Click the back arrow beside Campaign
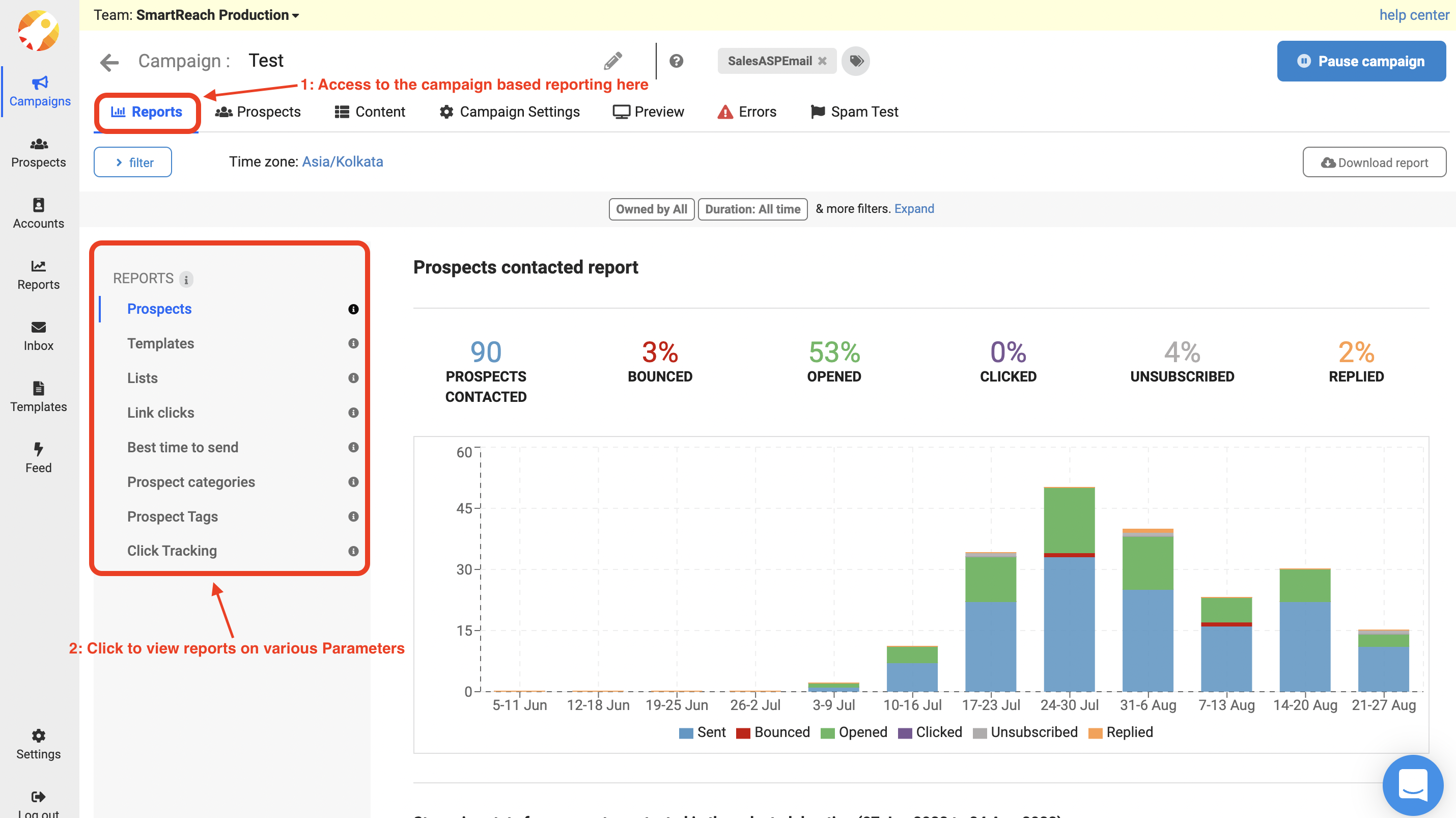This screenshot has height=818, width=1456. click(x=109, y=62)
